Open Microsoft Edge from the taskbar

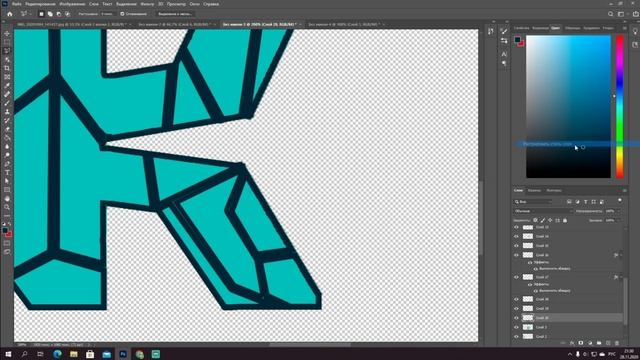coord(58,354)
